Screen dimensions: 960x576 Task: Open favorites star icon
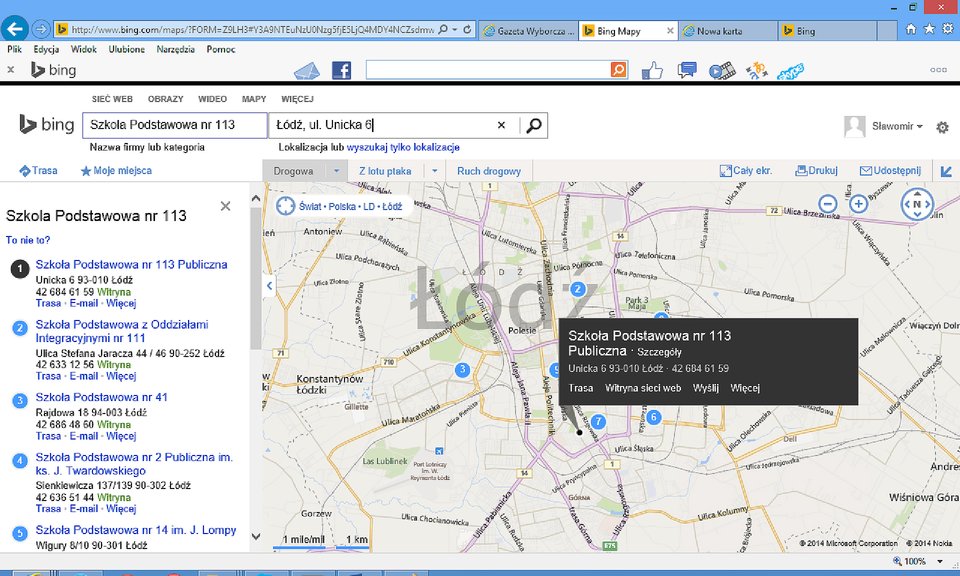[929, 28]
